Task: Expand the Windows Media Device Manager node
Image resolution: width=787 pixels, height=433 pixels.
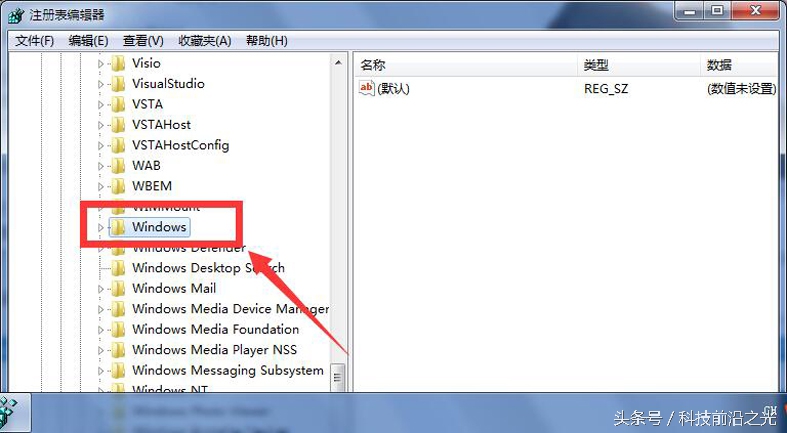Action: tap(100, 310)
